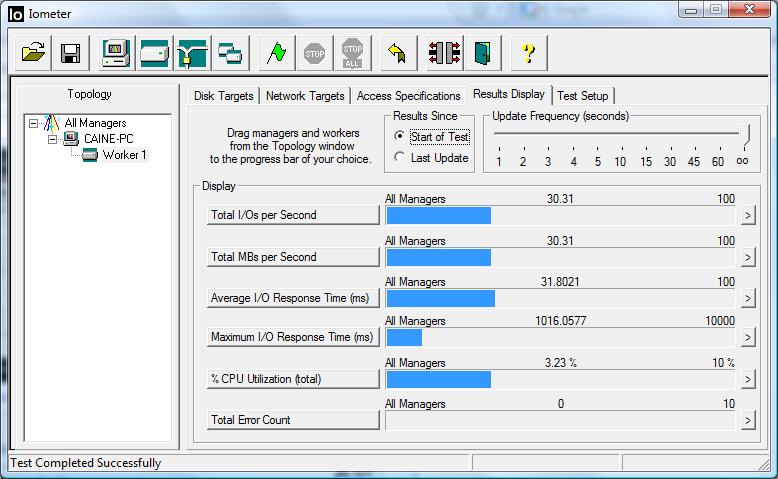Click Maximum I/O Response Time (ms) button
The image size is (778, 479).
pos(293,337)
